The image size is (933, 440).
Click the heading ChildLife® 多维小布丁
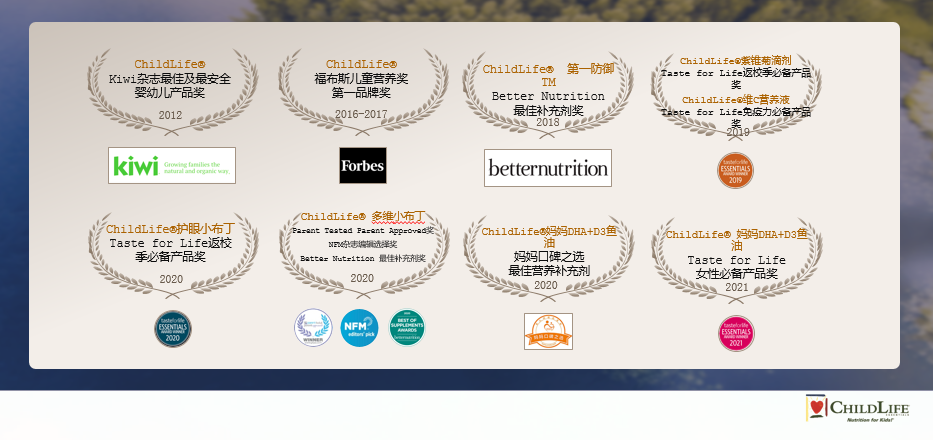(x=363, y=216)
